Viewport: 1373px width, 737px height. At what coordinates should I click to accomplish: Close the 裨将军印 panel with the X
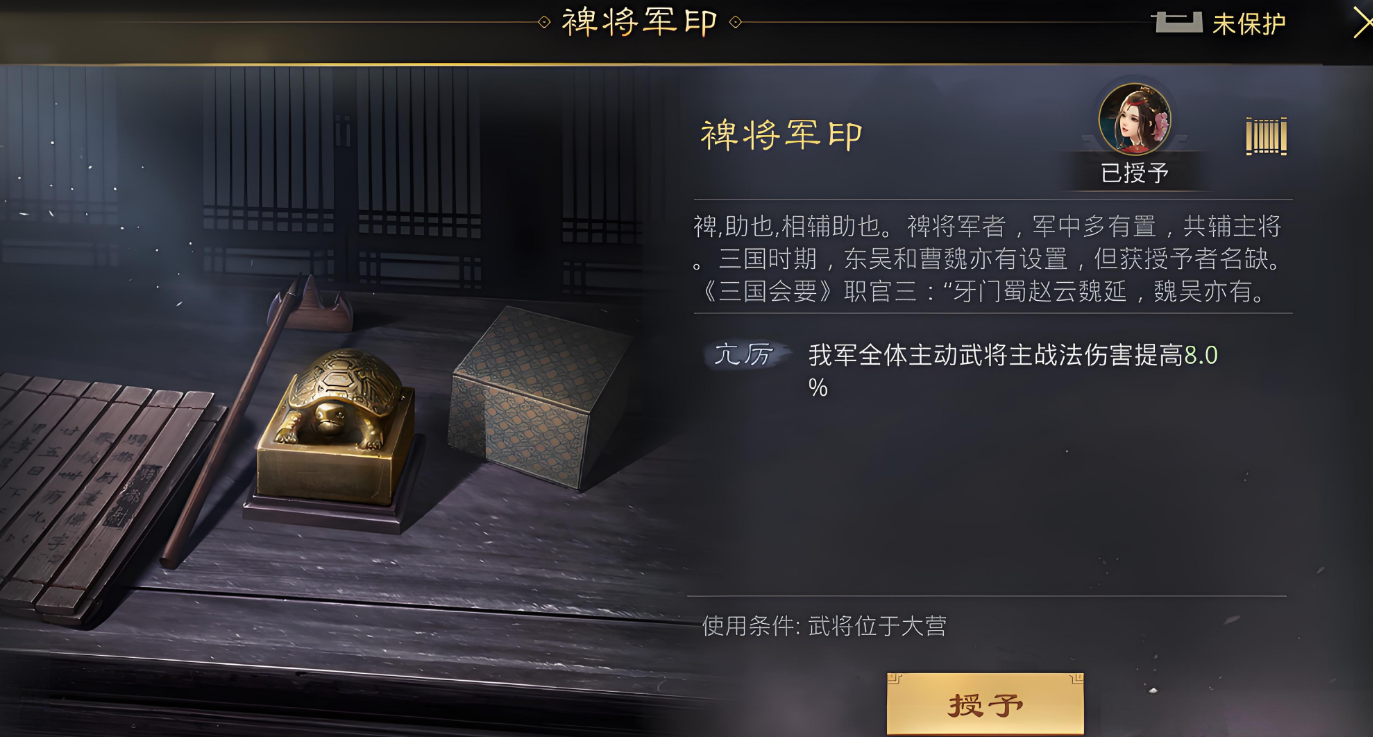click(1361, 22)
